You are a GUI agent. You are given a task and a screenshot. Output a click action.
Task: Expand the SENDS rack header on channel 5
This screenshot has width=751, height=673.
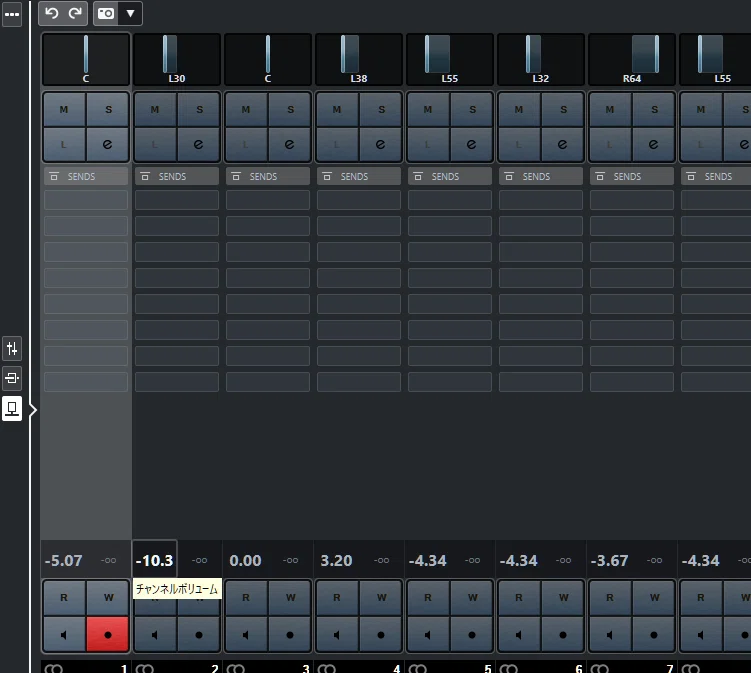(x=450, y=176)
